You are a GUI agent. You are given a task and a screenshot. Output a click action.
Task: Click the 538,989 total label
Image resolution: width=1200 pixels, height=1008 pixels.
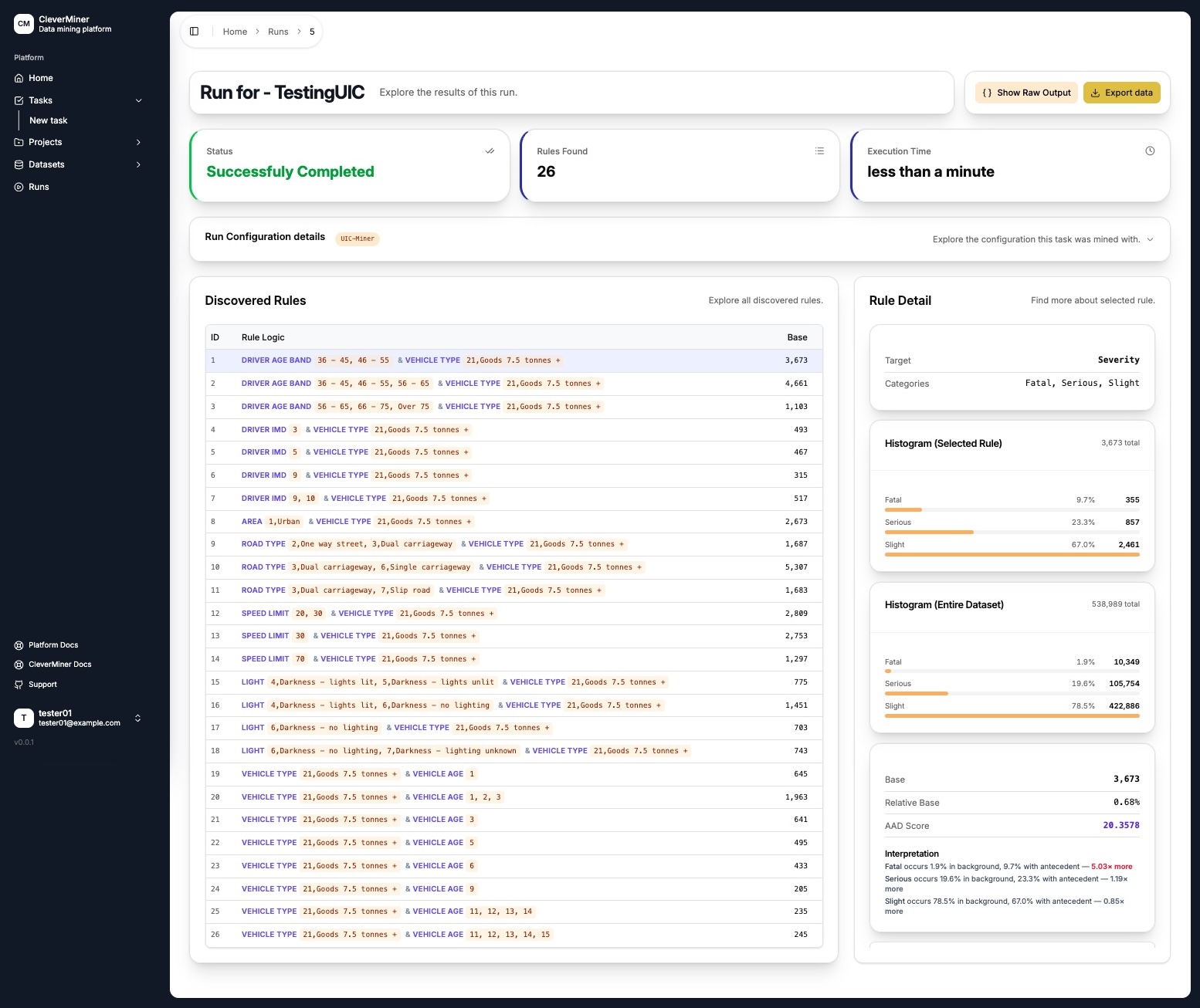click(x=1116, y=604)
